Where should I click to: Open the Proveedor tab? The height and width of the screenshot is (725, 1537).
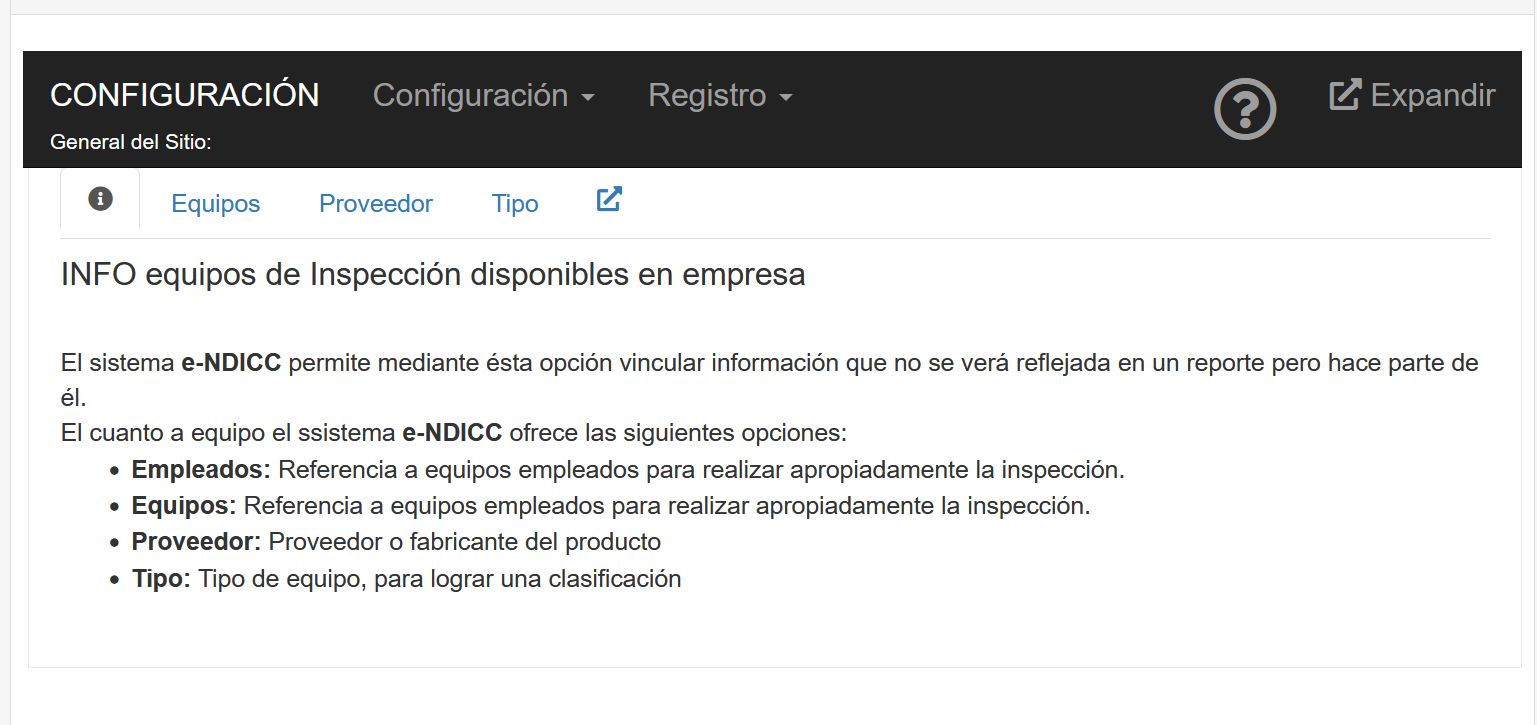pyautogui.click(x=376, y=204)
